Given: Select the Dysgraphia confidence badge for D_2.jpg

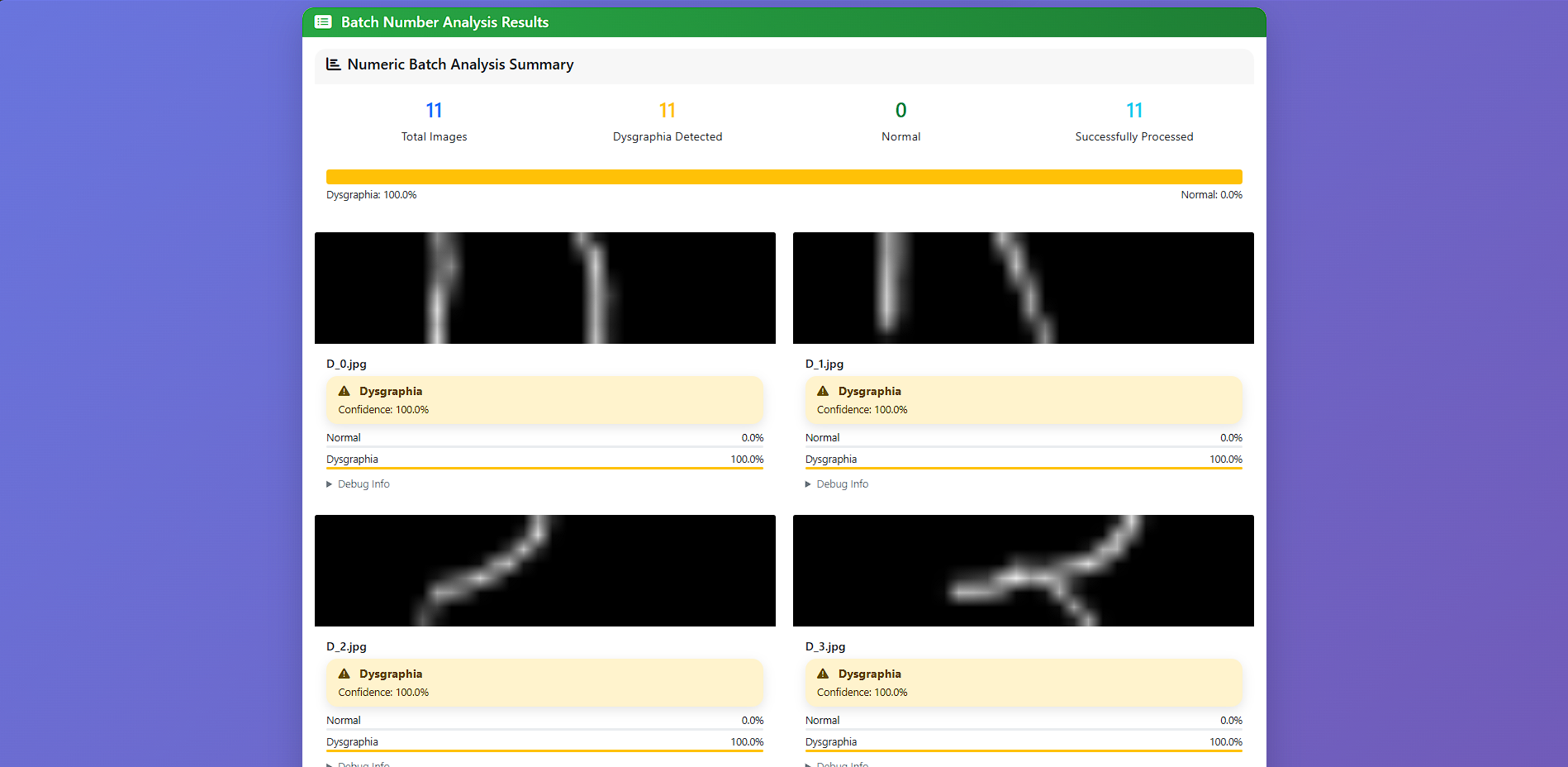Looking at the screenshot, I should click(x=544, y=682).
